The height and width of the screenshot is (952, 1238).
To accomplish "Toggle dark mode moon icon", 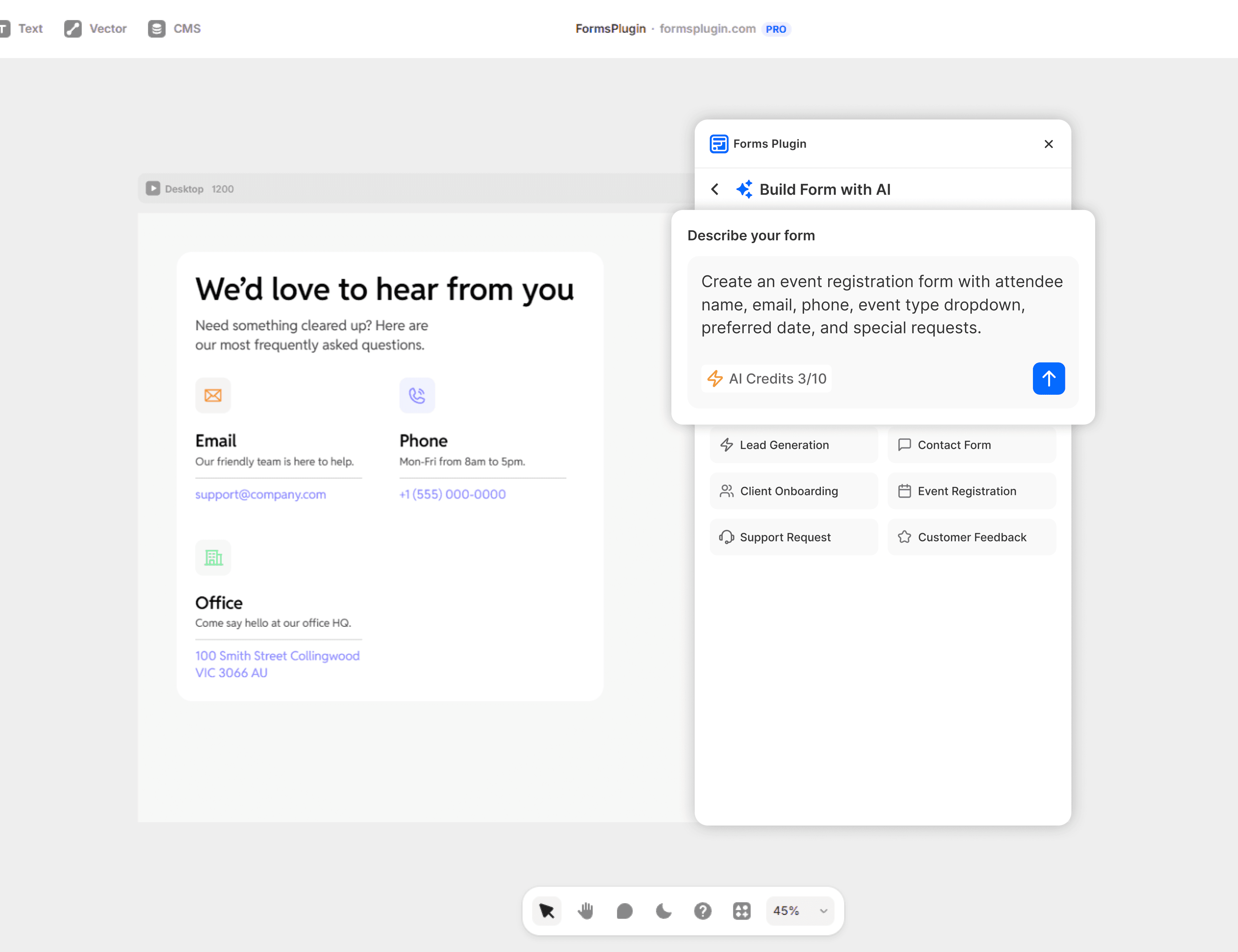I will point(663,911).
